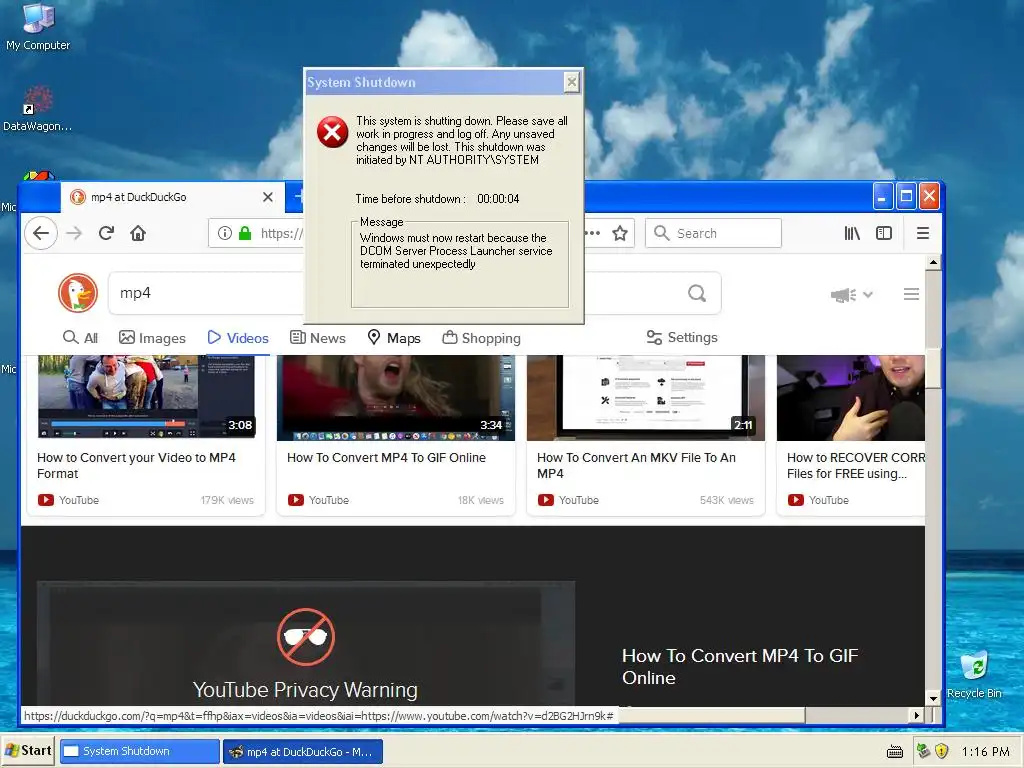Select the mp4 at DuckDuckGo browser tab
The height and width of the screenshot is (768, 1024).
173,197
